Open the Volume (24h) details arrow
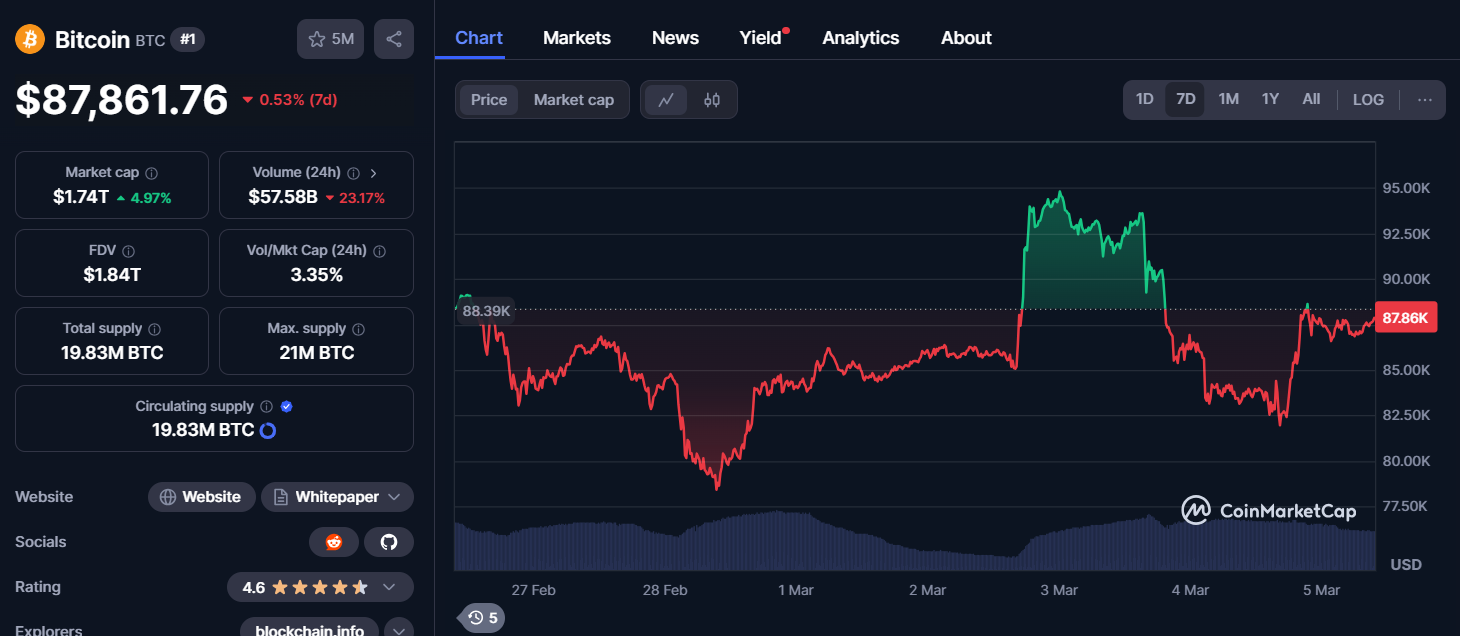This screenshot has height=636, width=1460. pos(374,173)
